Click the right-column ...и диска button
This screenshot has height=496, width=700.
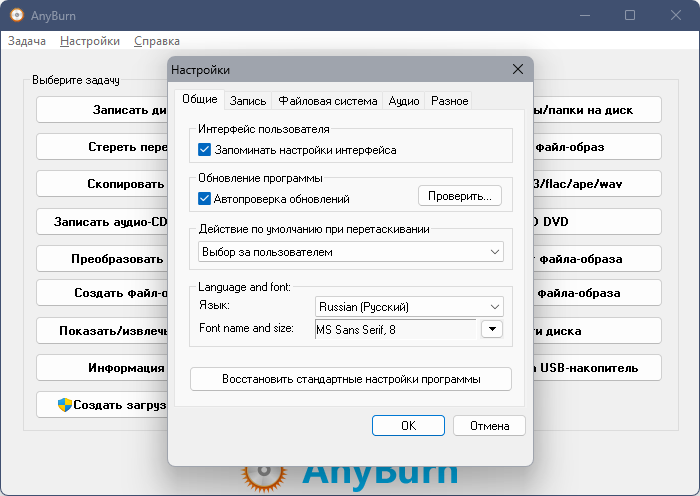tap(597, 331)
